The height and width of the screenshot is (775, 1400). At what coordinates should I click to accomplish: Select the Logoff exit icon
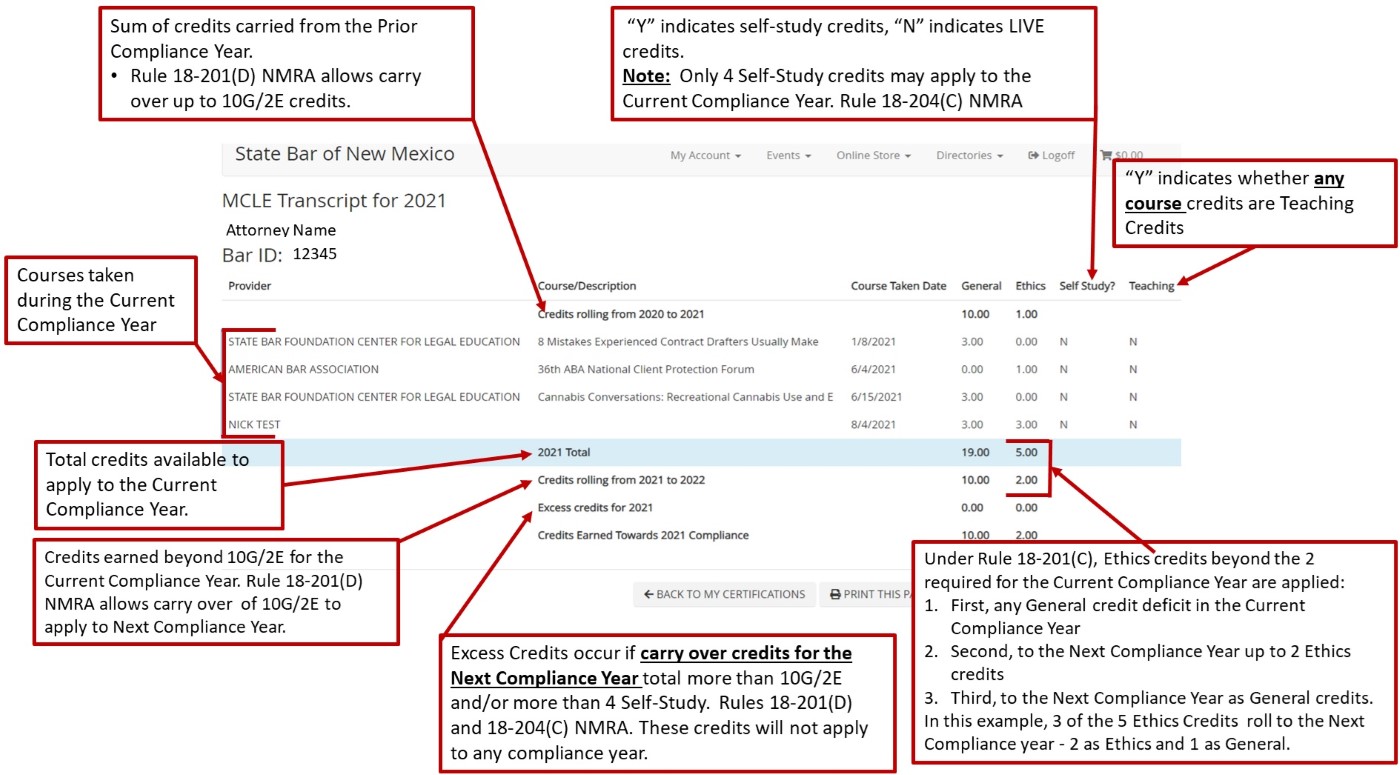pos(1030,155)
